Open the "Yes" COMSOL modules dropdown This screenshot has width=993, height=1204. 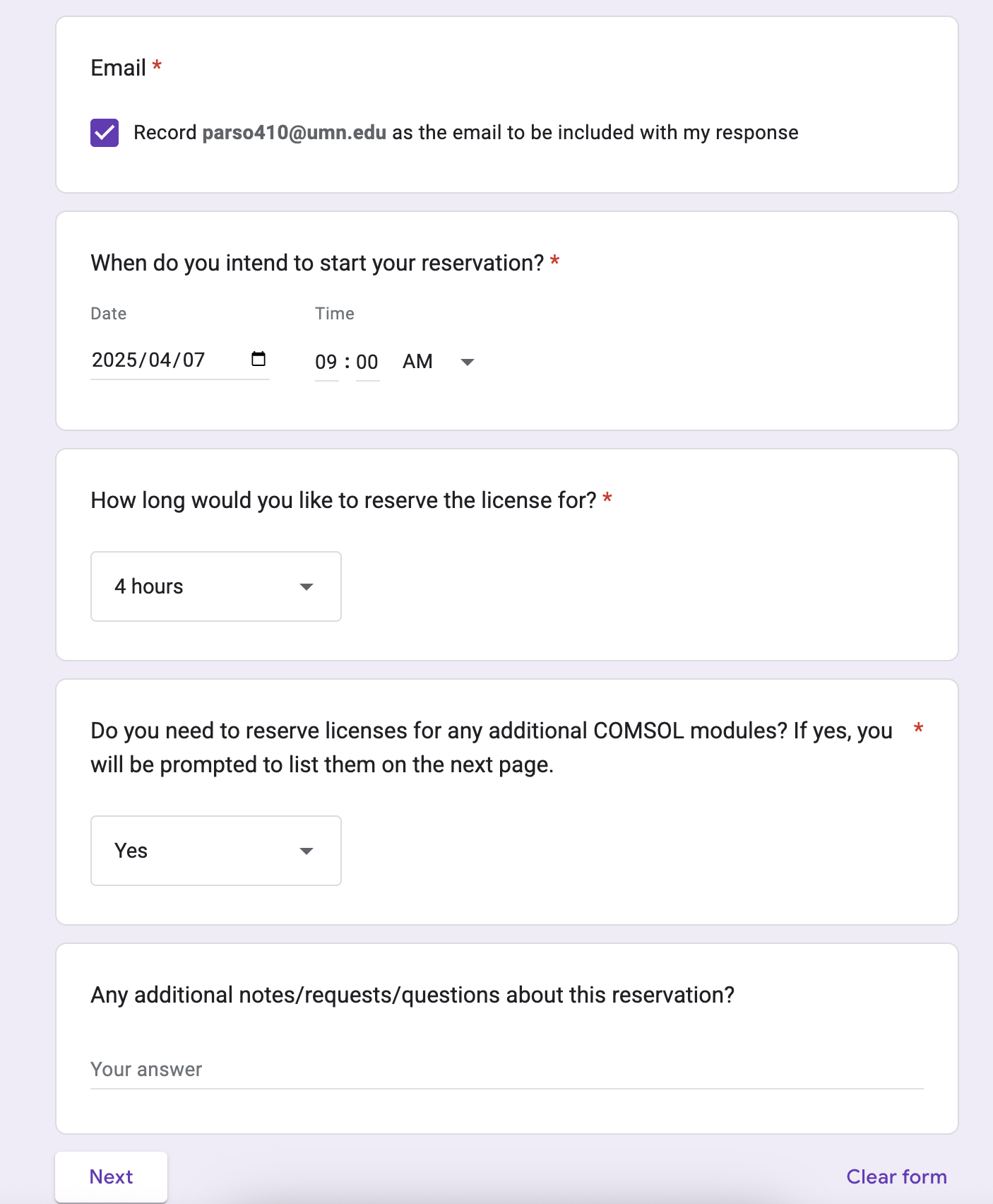click(x=216, y=851)
